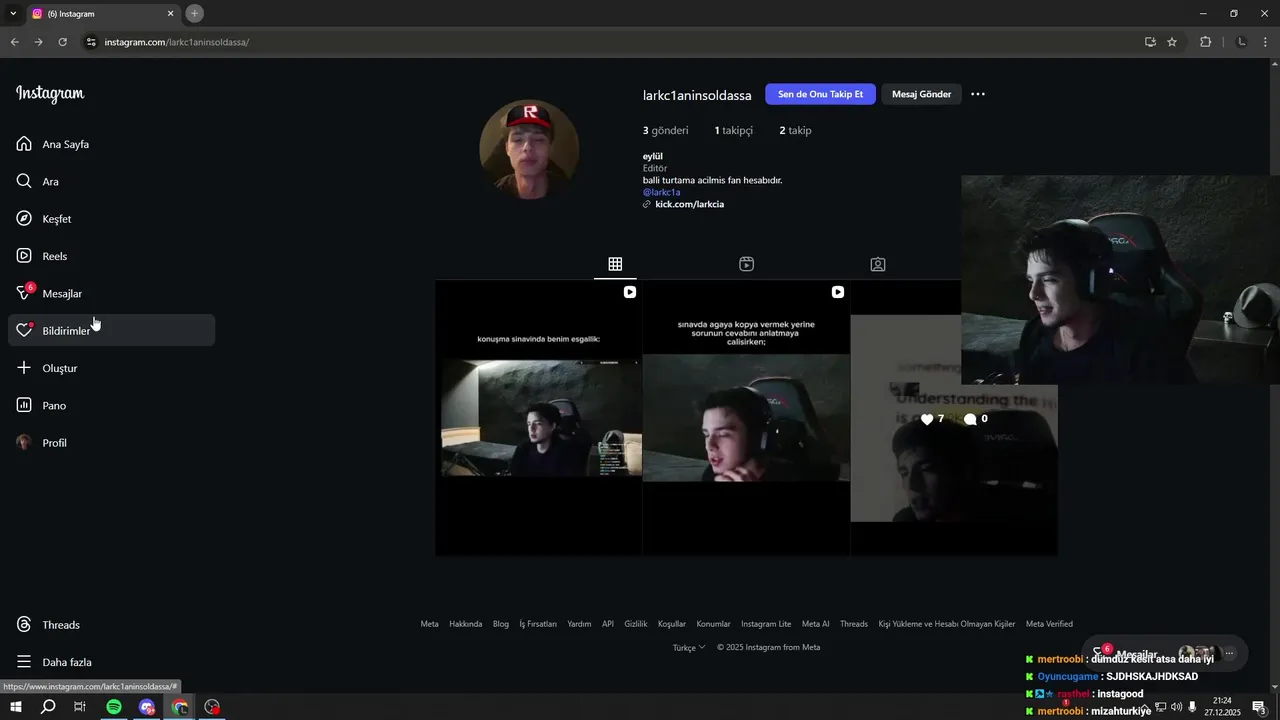Click the Instagram logo
Screen dimensions: 1280x720
point(50,94)
